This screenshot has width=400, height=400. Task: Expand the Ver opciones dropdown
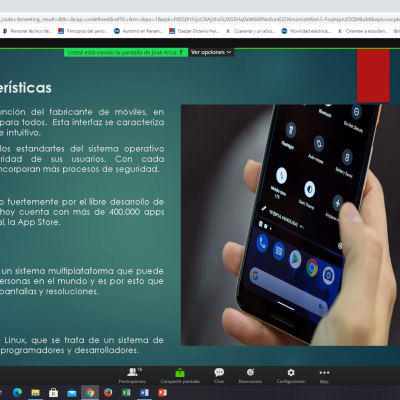[x=211, y=52]
